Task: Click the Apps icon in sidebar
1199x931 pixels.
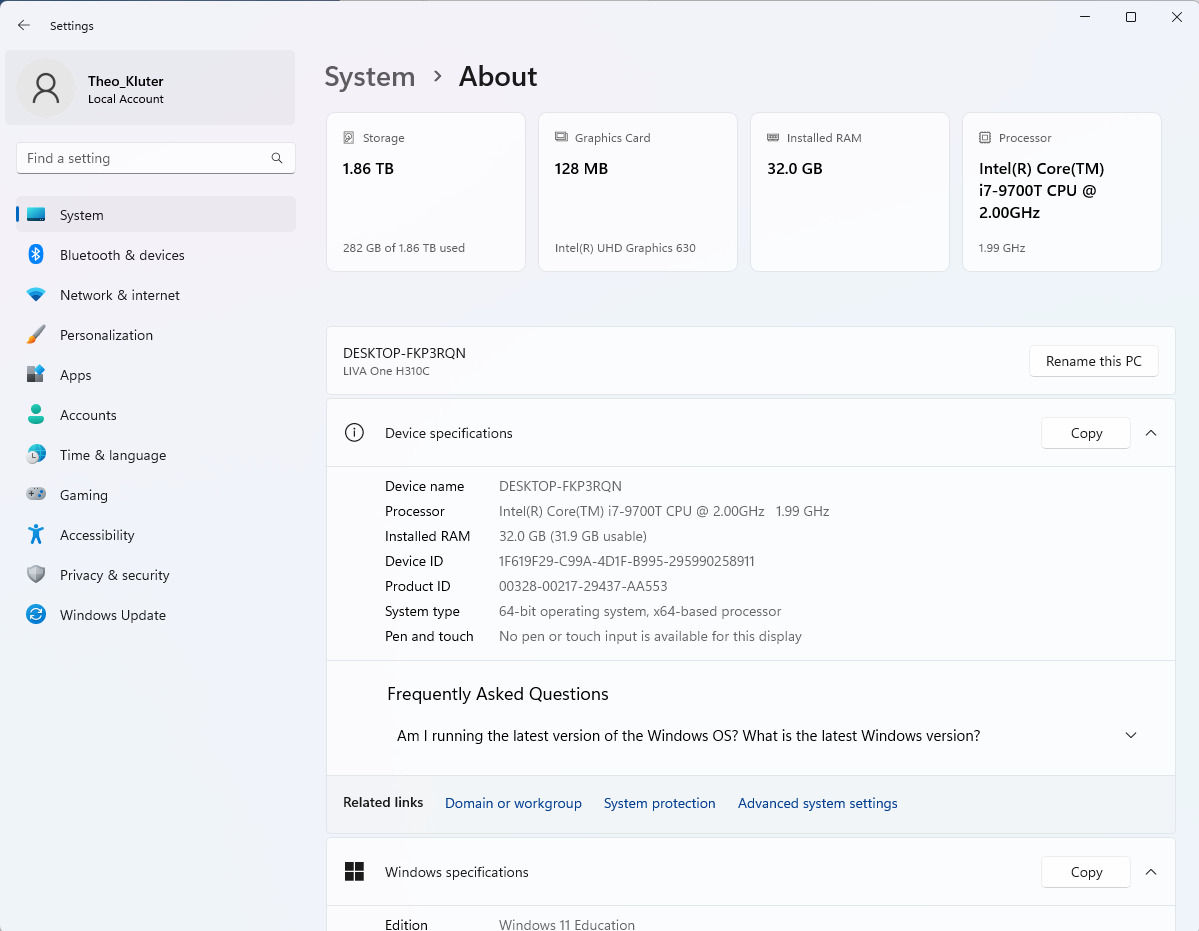Action: pyautogui.click(x=36, y=375)
